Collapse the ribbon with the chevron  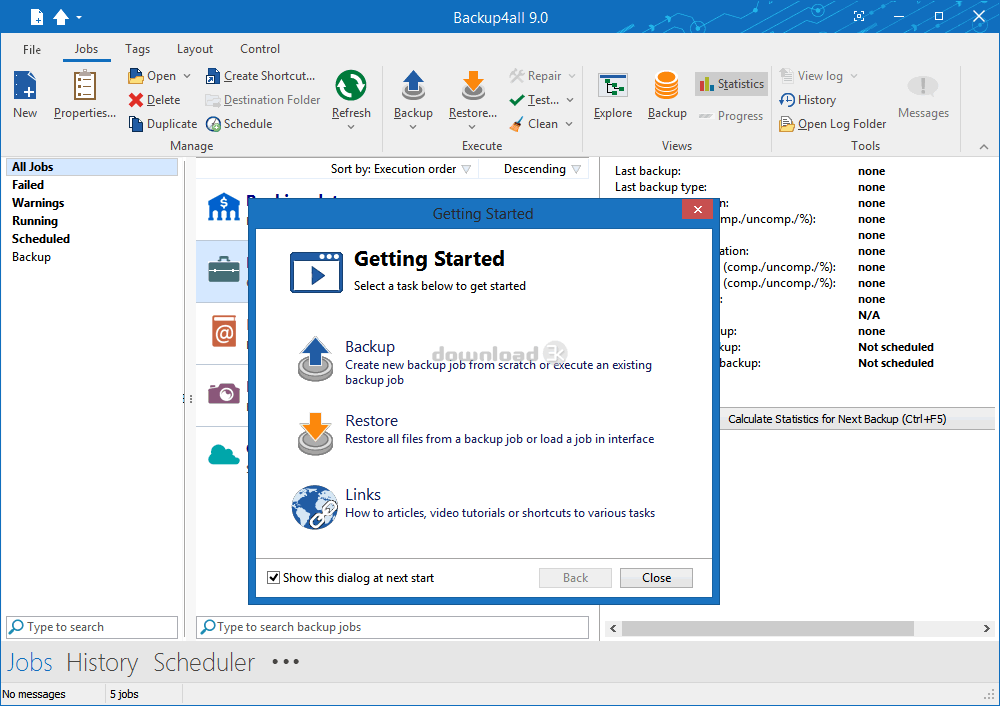pos(984,147)
